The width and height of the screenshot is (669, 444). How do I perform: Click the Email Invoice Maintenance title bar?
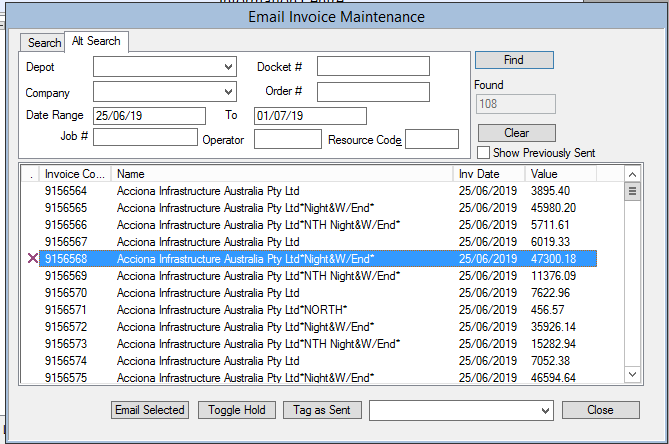(336, 17)
